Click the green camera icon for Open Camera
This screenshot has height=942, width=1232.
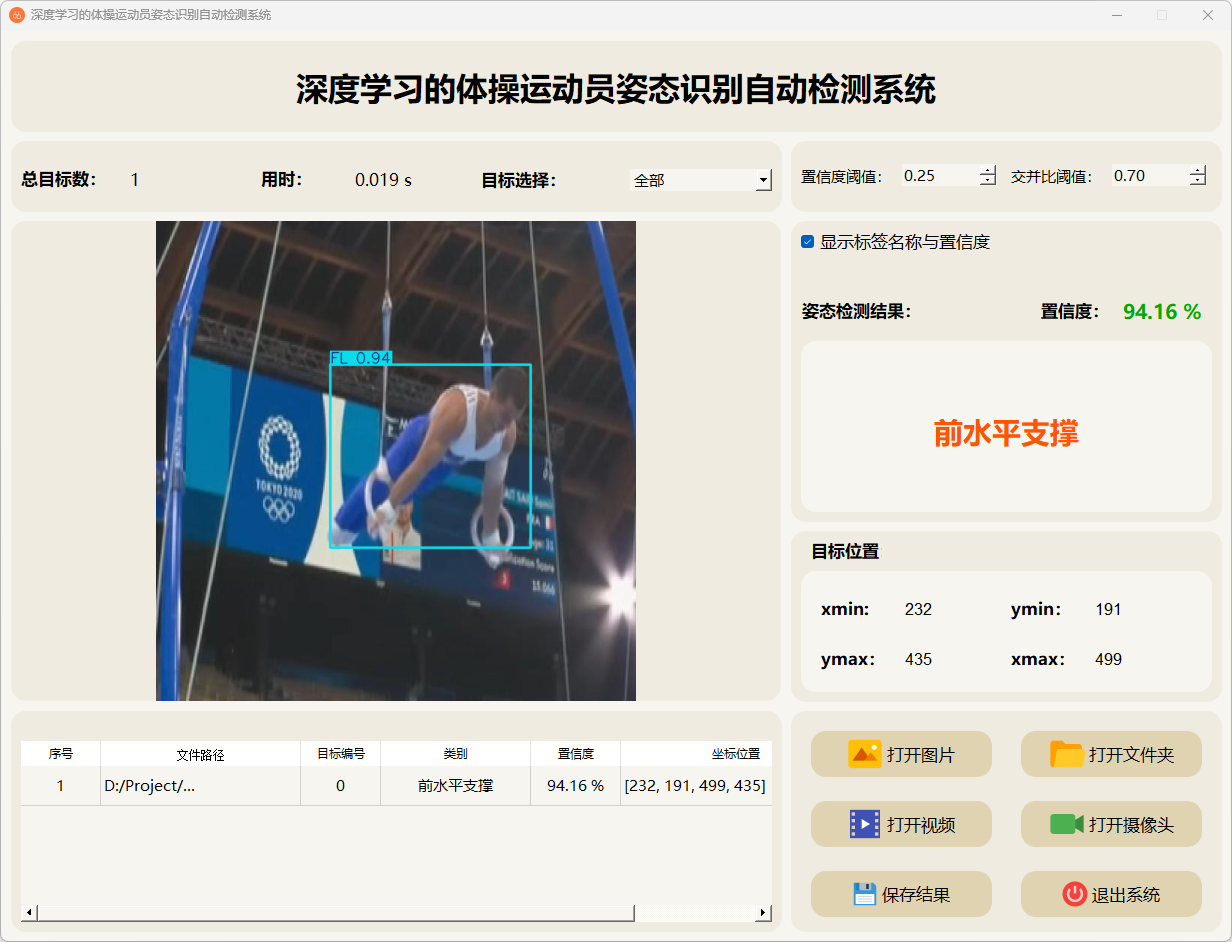(1066, 824)
